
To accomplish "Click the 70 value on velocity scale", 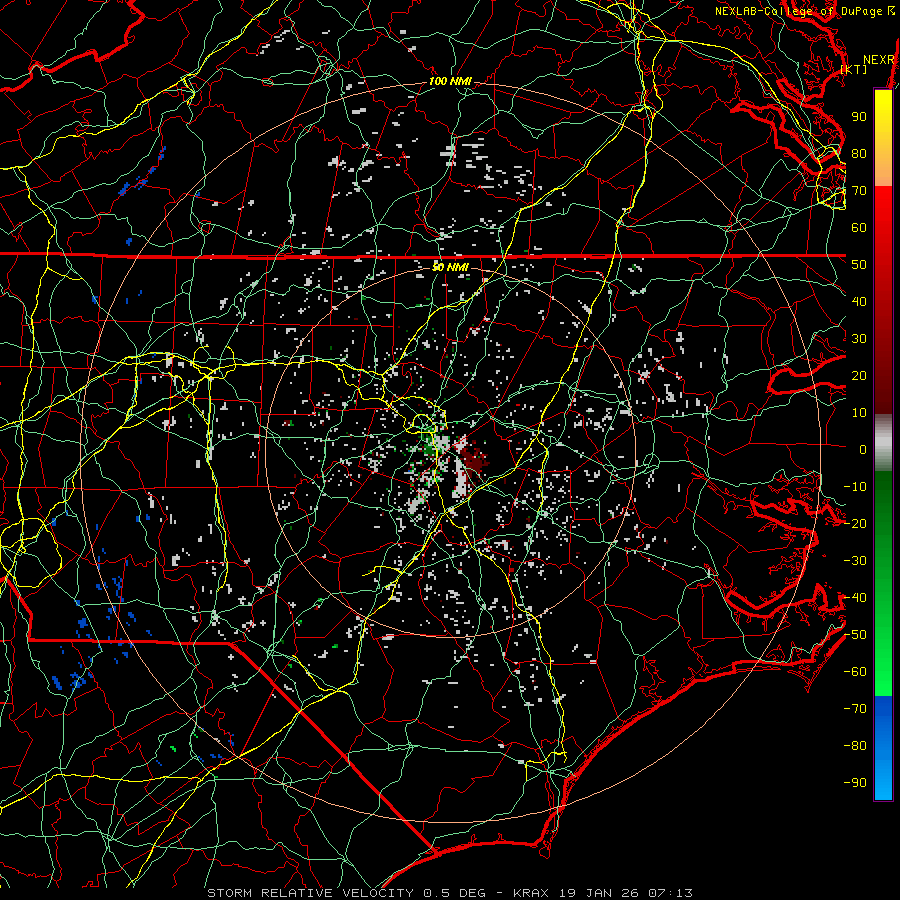I will click(x=859, y=191).
